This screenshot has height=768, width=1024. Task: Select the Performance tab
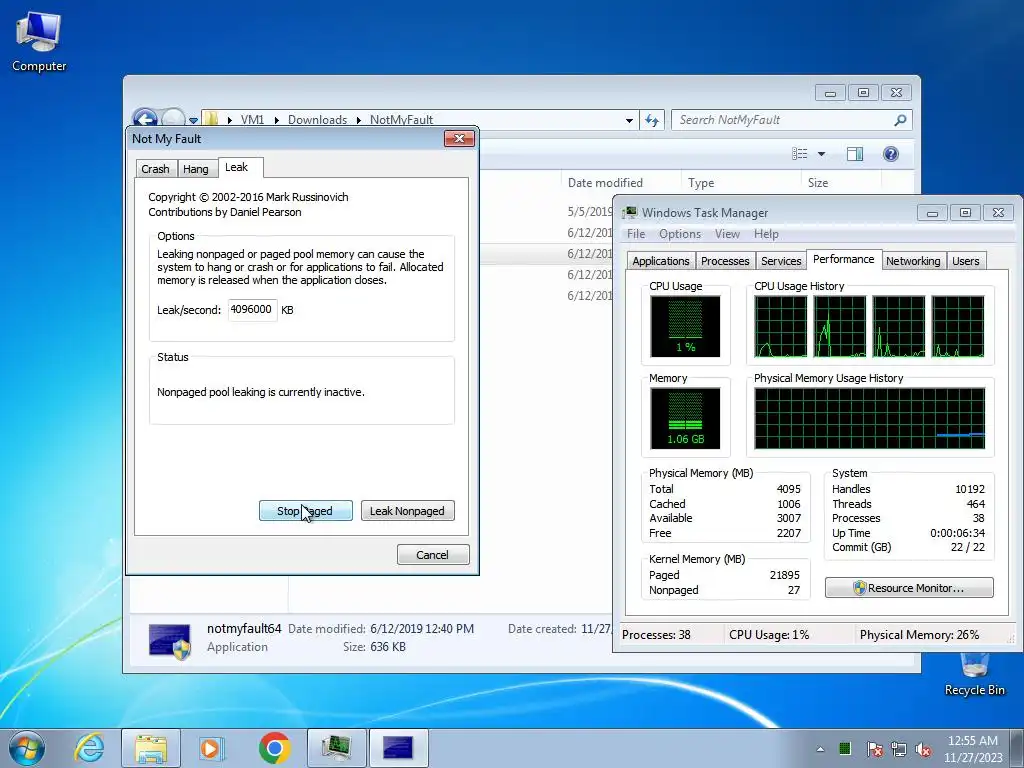click(844, 259)
